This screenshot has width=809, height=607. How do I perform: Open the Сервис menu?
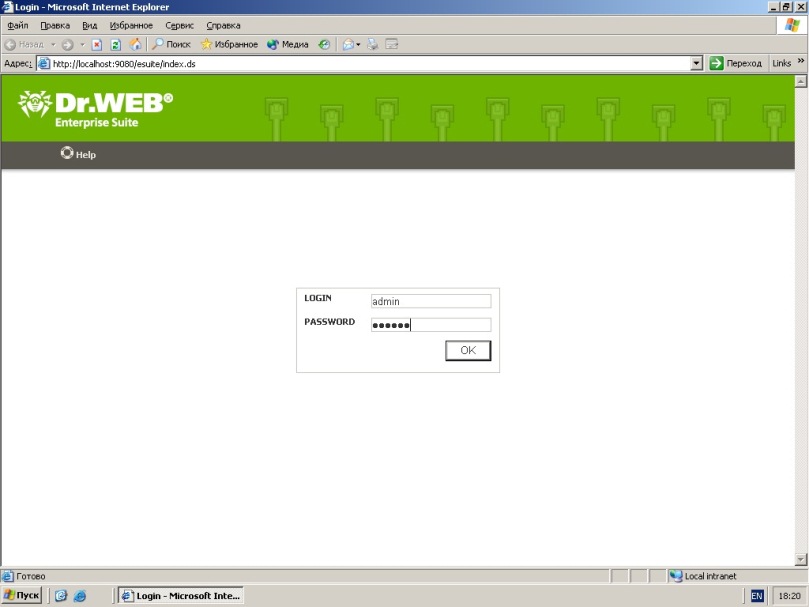(180, 25)
